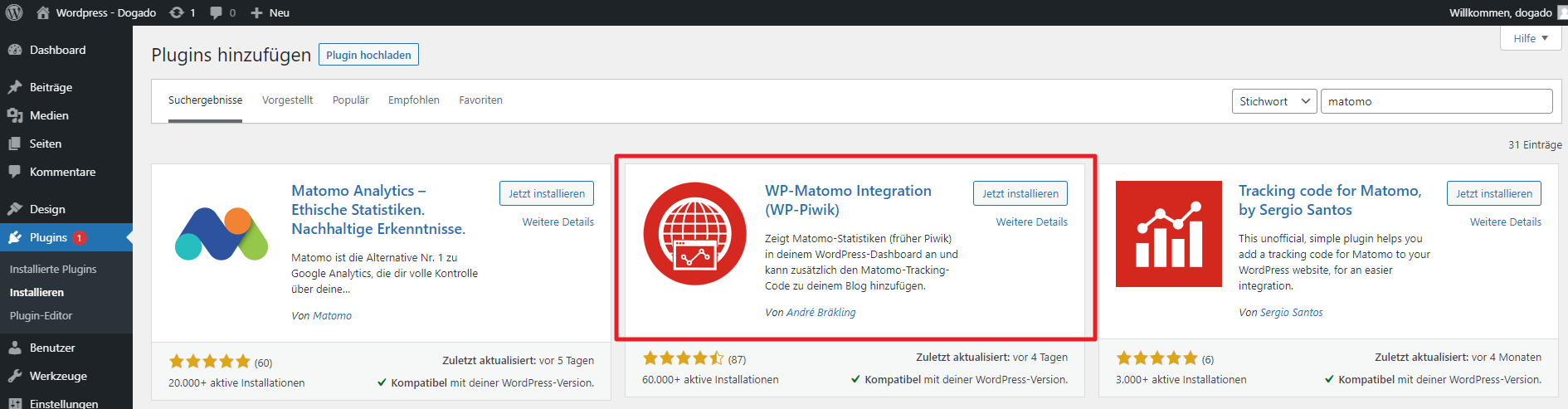Viewport: 1568px width, 409px height.
Task: Open Weitere Details for Matomo Analytics
Action: click(x=558, y=222)
